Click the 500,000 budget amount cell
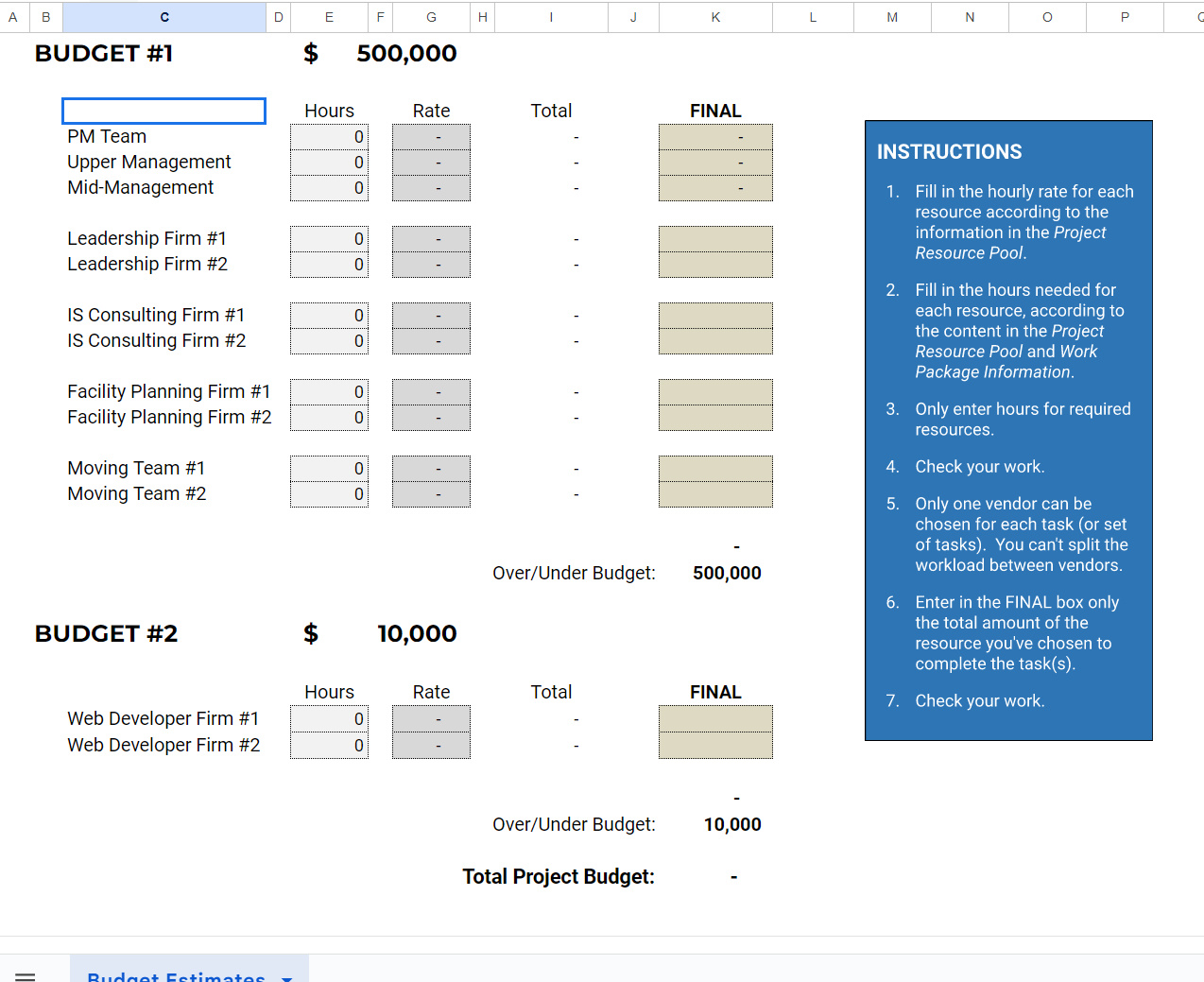The image size is (1204, 982). coord(406,54)
